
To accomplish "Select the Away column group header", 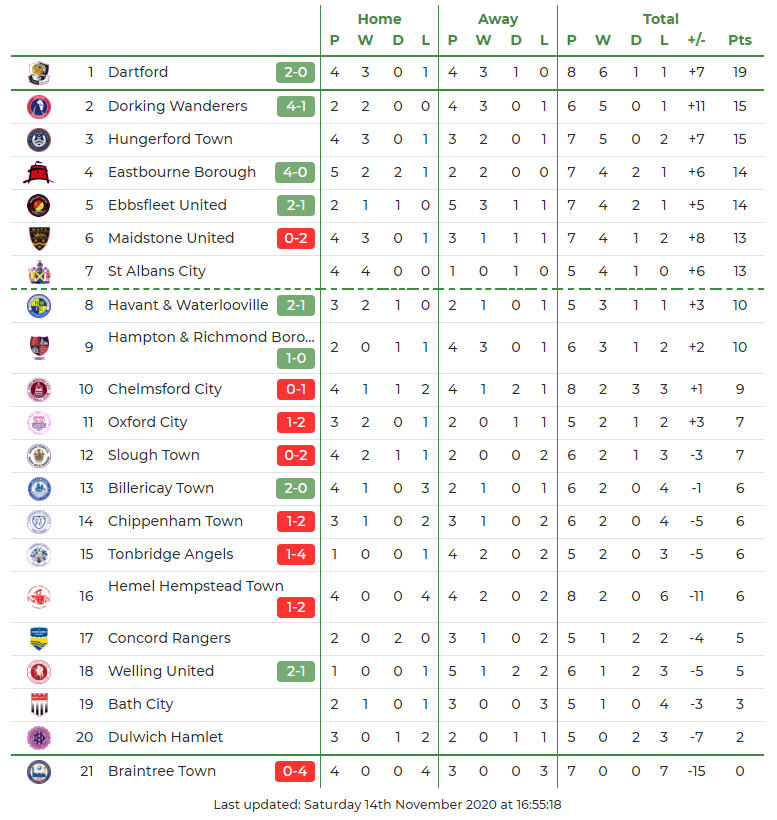I will tap(498, 19).
